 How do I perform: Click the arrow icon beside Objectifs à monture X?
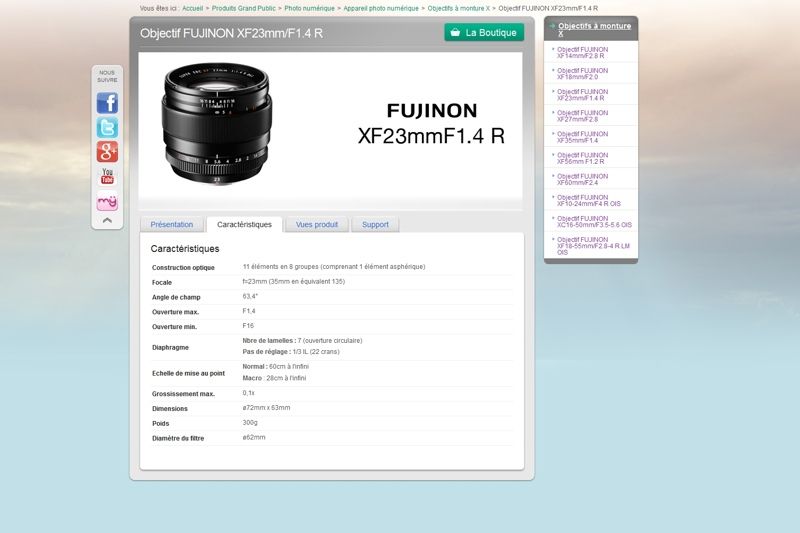point(552,26)
